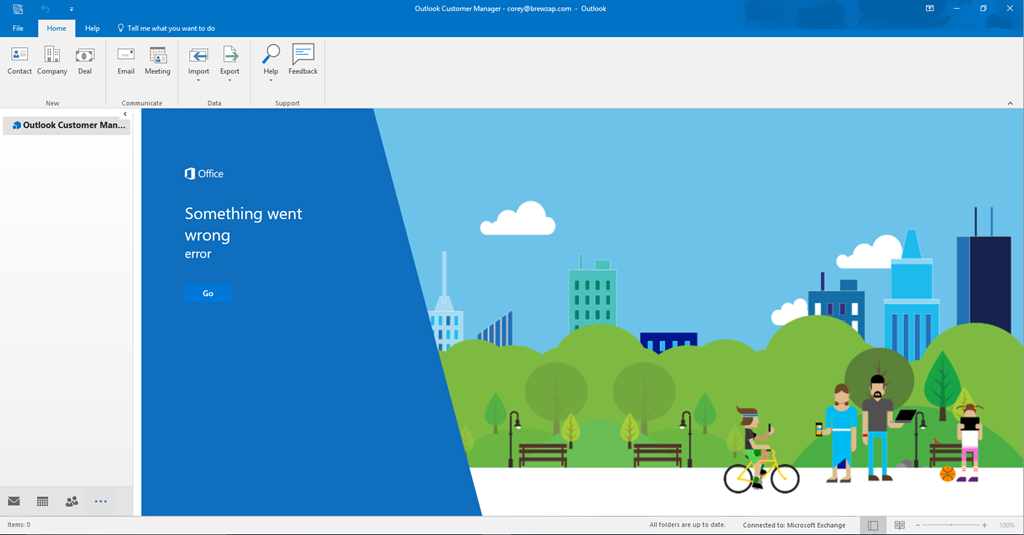Select Outlook Customer Manager folder item

point(67,125)
